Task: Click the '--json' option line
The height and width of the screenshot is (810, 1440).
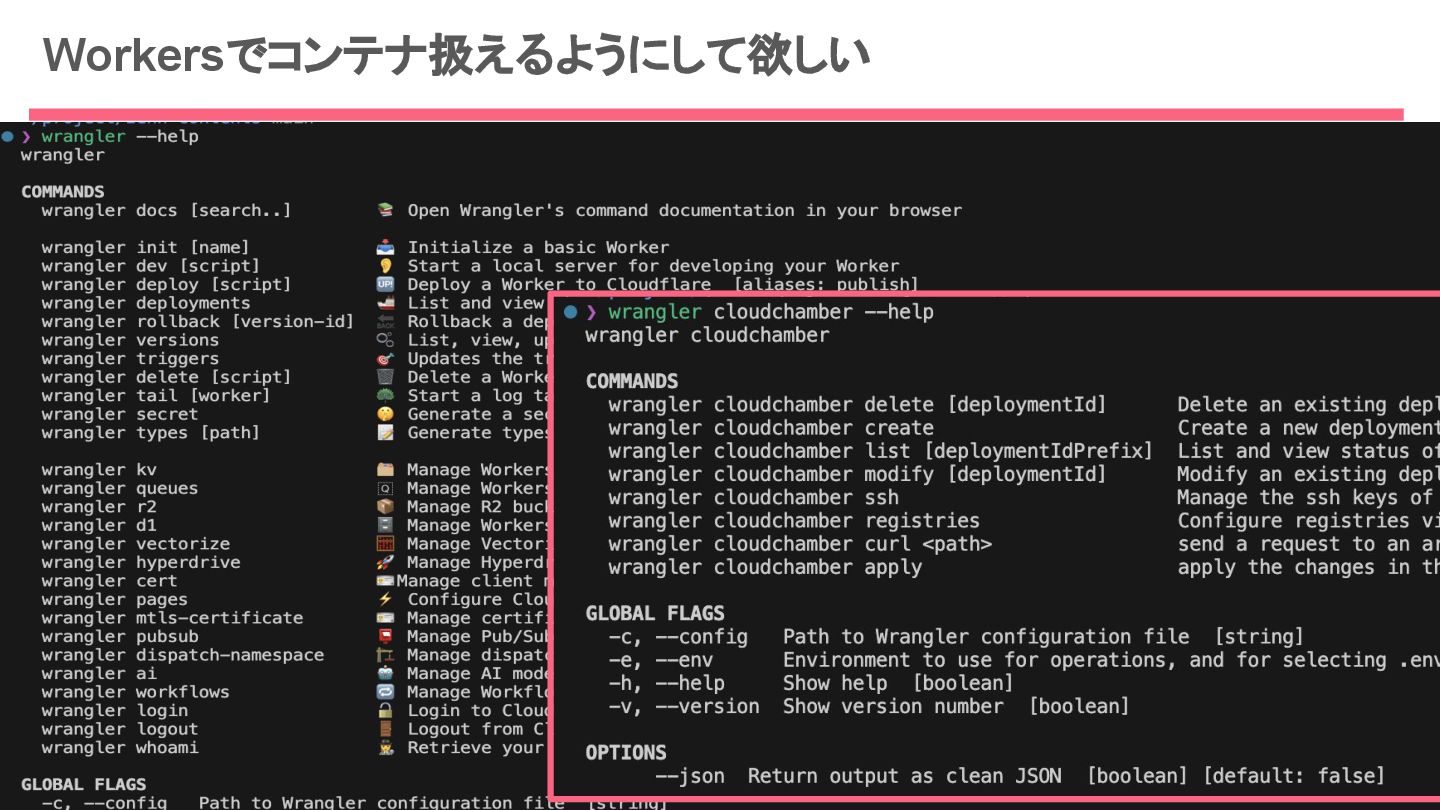Action: point(1020,776)
